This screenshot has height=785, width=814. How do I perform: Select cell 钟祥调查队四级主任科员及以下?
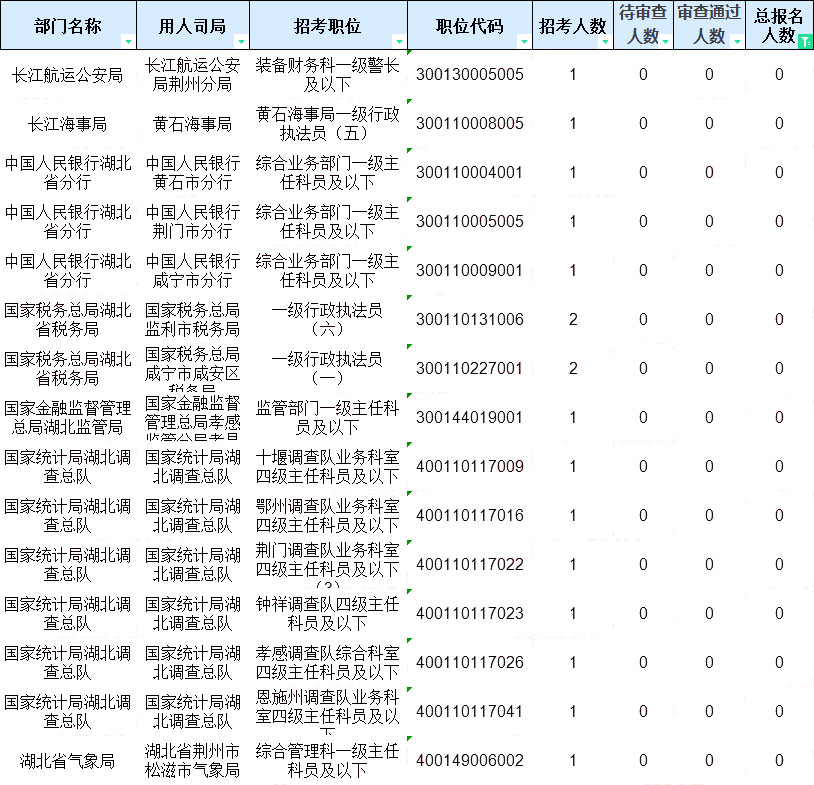(x=328, y=613)
